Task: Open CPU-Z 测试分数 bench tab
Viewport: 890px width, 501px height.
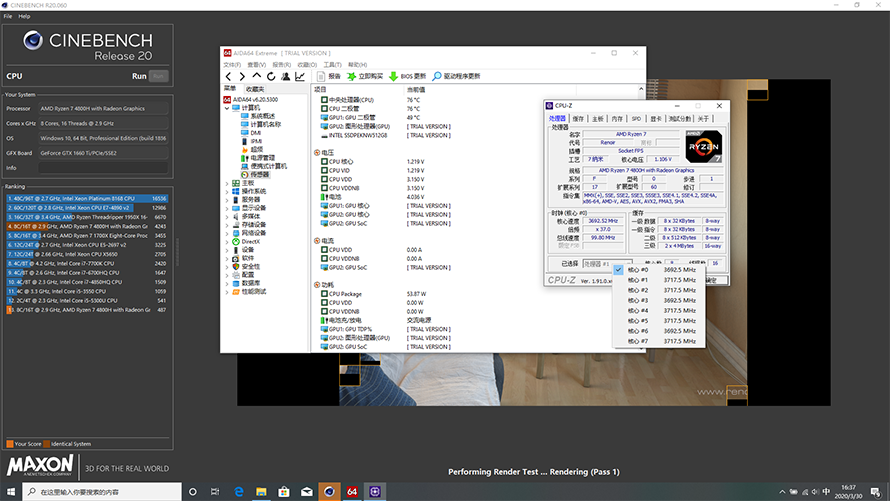Action: (679, 119)
